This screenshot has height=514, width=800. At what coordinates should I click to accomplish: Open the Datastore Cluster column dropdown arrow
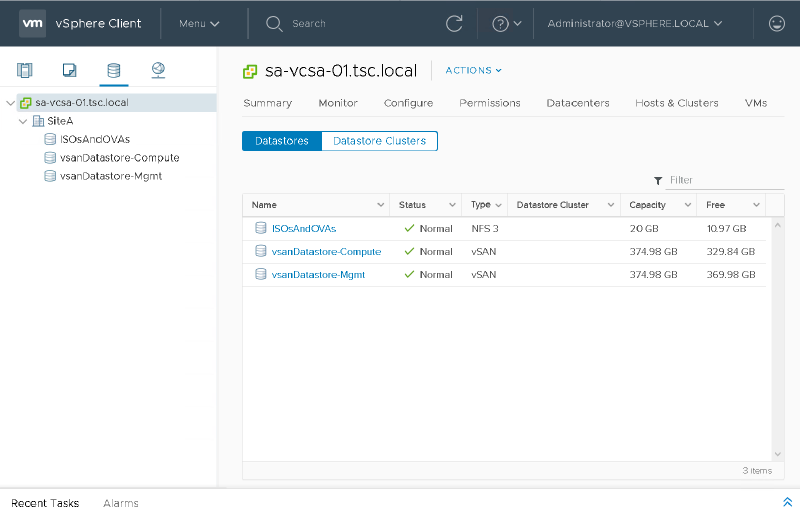click(x=611, y=205)
